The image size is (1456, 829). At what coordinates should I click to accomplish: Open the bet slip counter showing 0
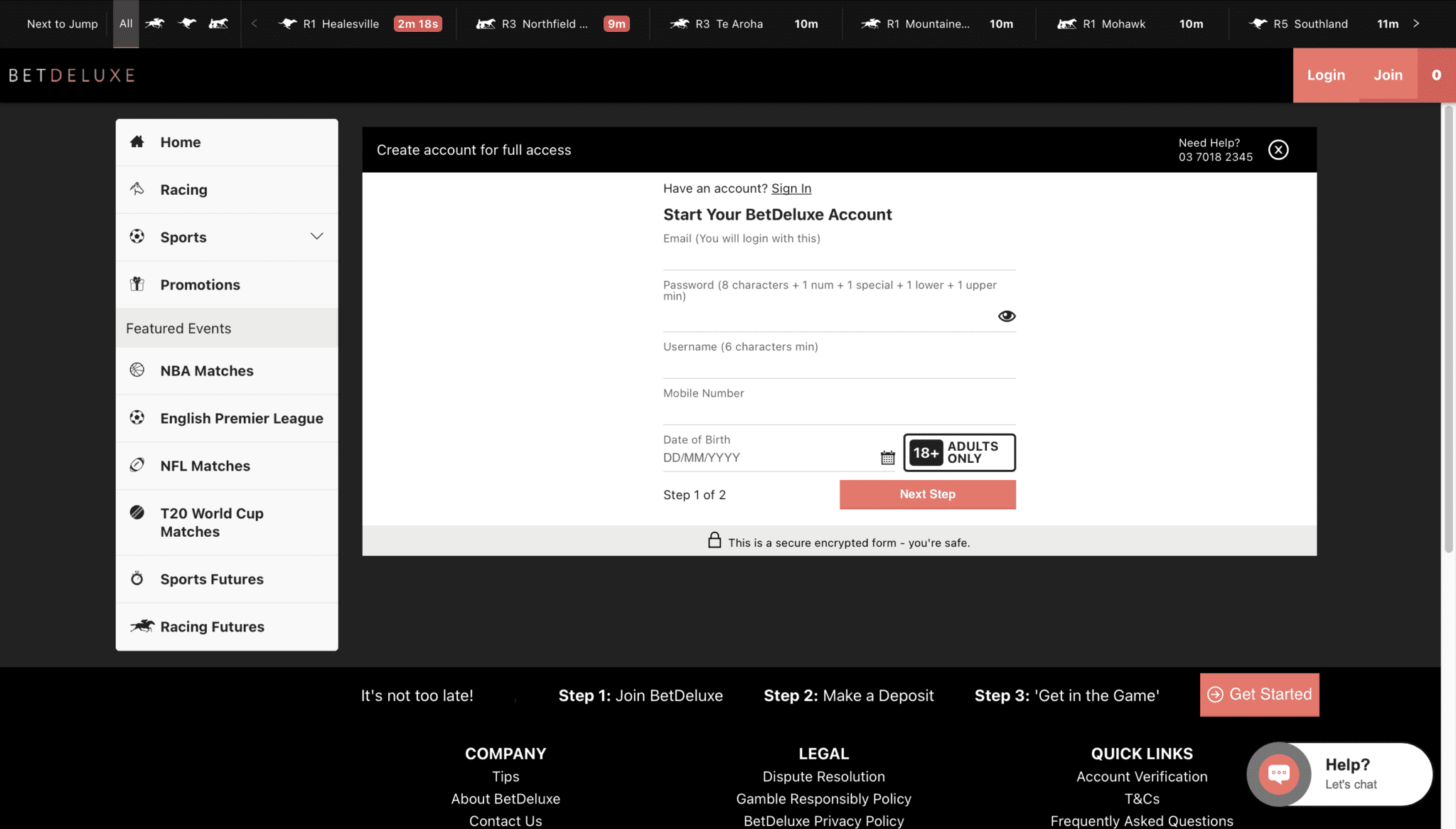1436,75
